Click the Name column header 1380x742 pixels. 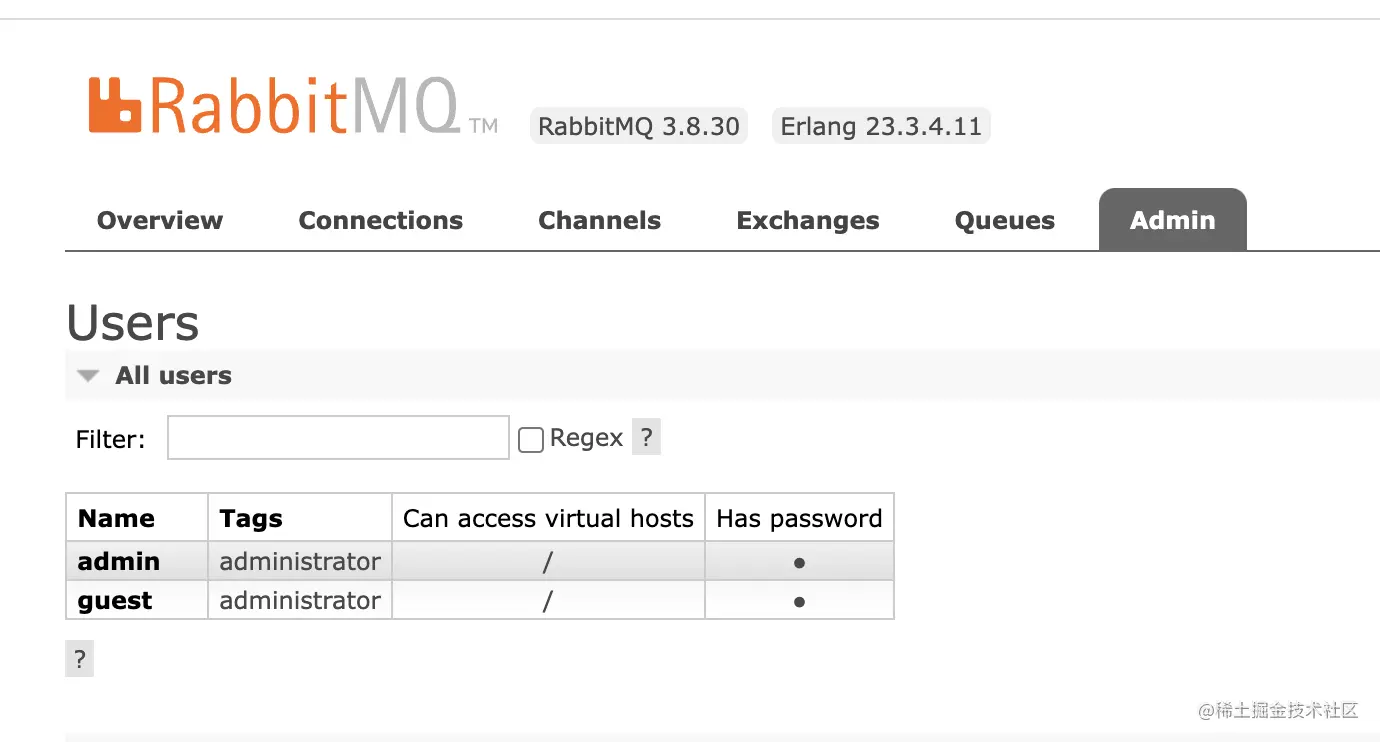pos(116,518)
